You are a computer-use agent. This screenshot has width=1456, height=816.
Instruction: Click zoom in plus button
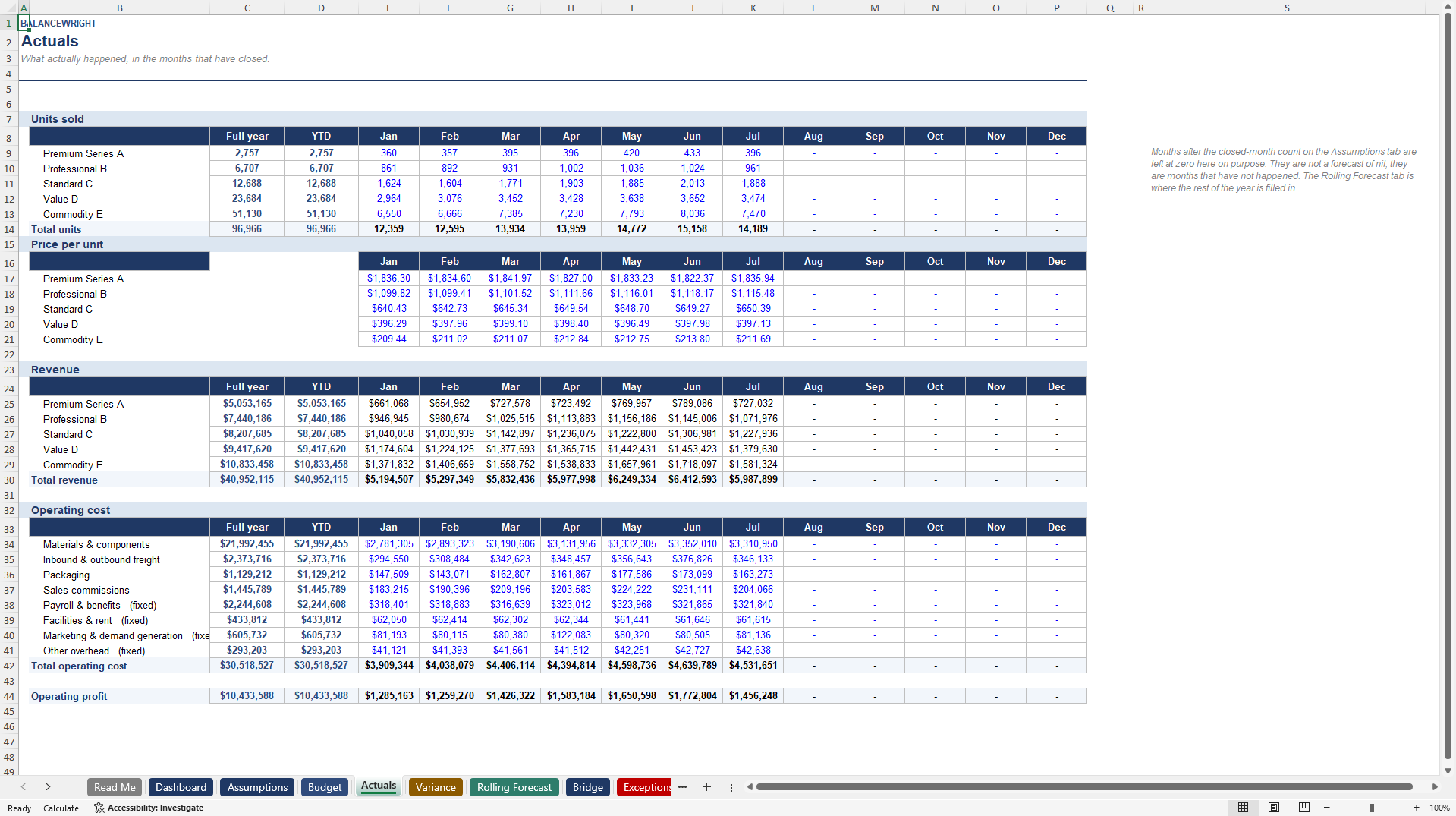[x=1416, y=808]
